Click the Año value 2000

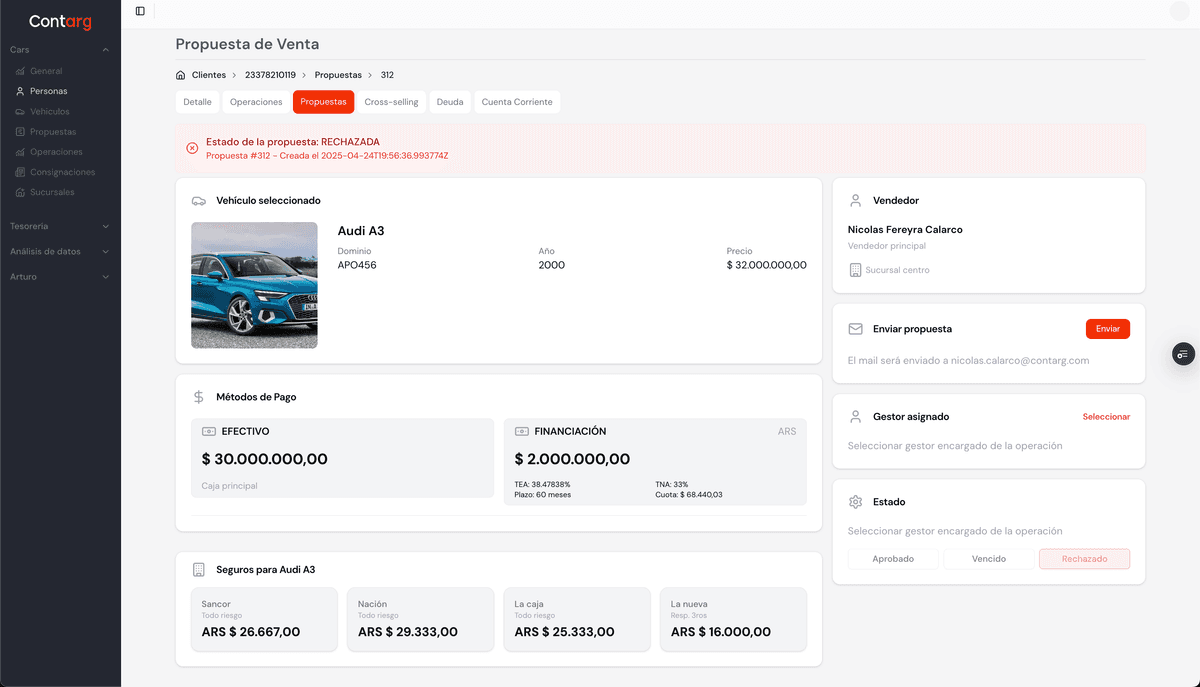tap(551, 265)
